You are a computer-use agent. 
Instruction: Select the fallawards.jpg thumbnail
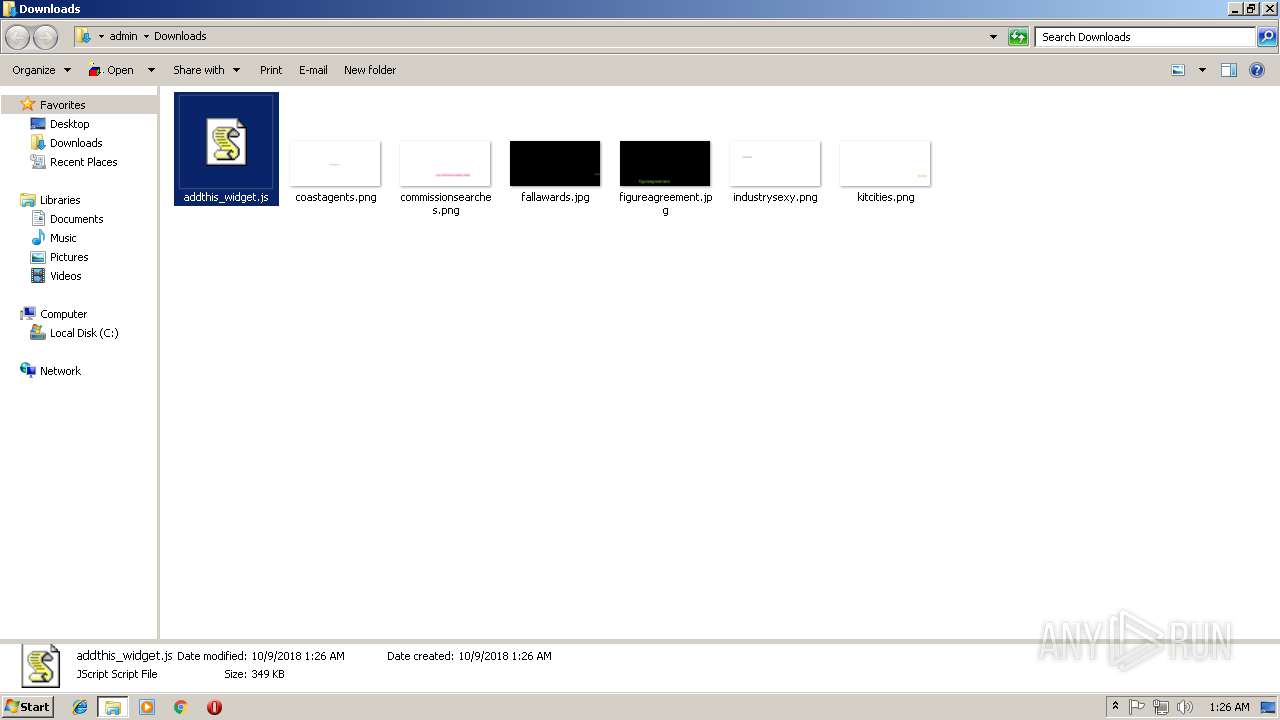(x=555, y=163)
